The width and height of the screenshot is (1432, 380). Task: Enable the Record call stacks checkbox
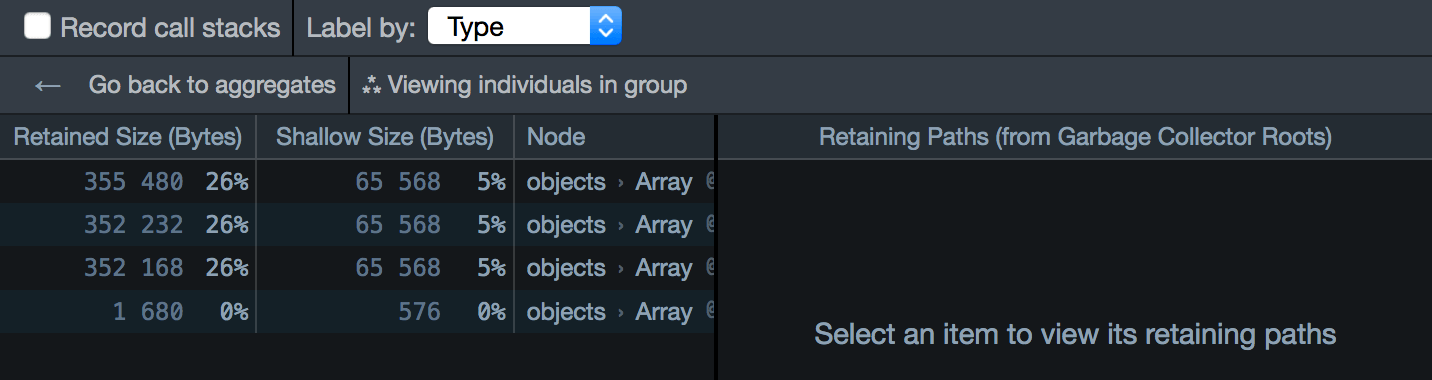[x=37, y=26]
